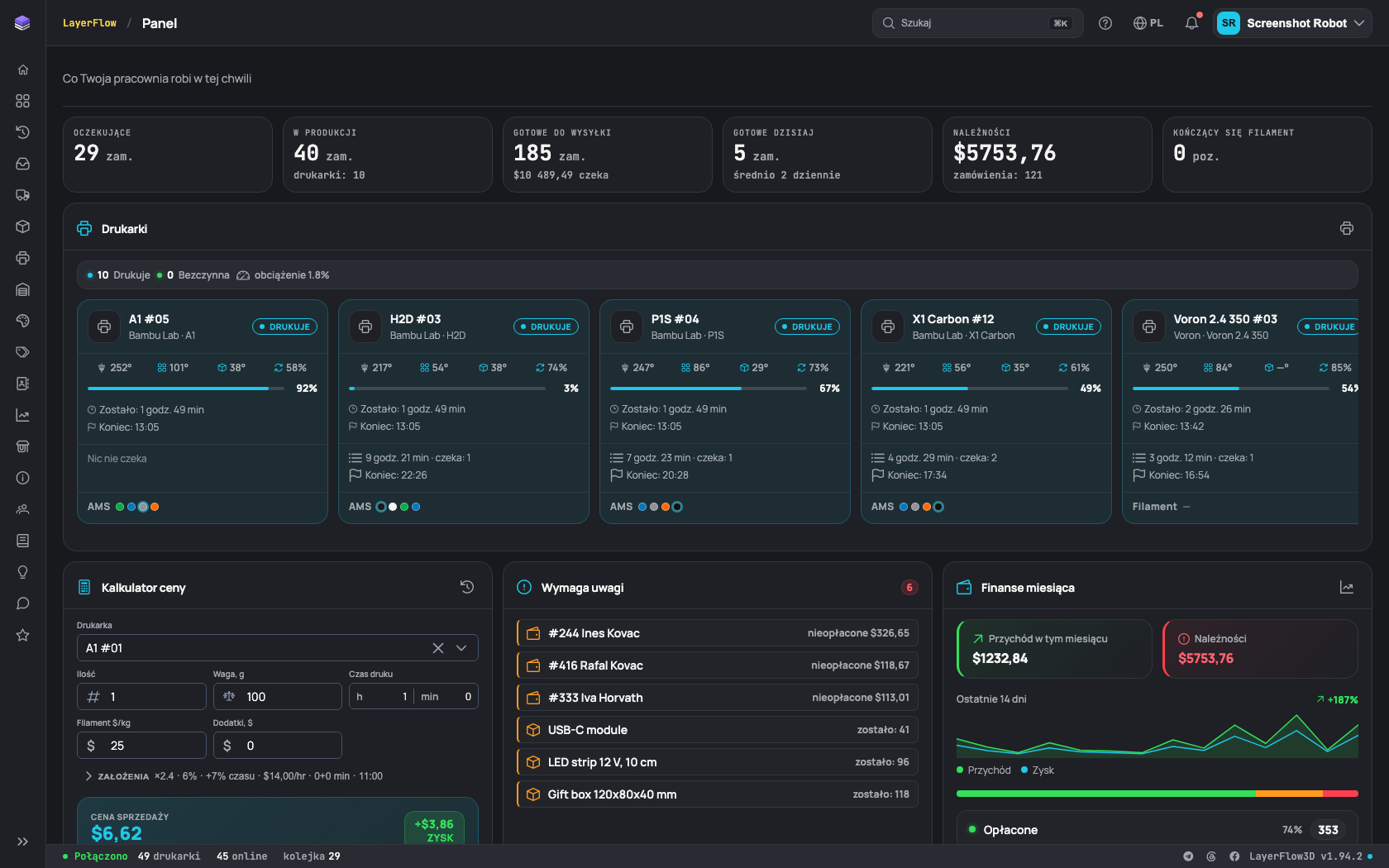This screenshot has height=868, width=1389.
Task: Open the Gift box 120x80x40 mm row
Action: [717, 794]
